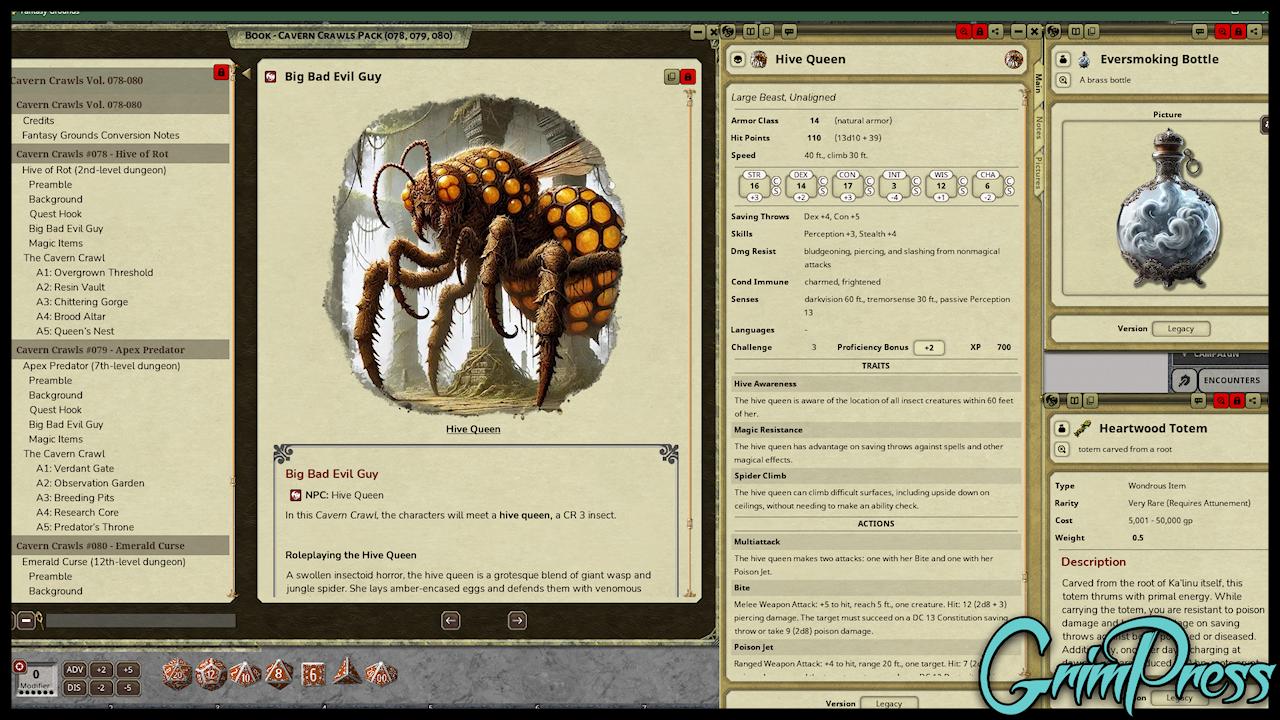This screenshot has width=1280, height=720.
Task: Select Apex Predator's Magic Items entry
Action: pos(55,439)
